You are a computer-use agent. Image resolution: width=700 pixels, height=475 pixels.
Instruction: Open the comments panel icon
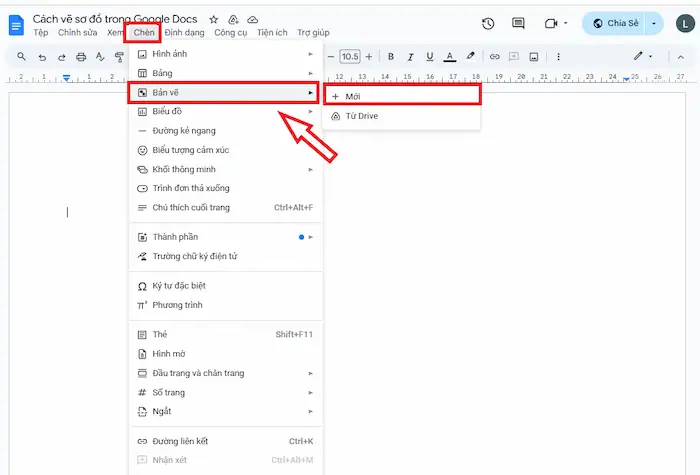tap(518, 23)
